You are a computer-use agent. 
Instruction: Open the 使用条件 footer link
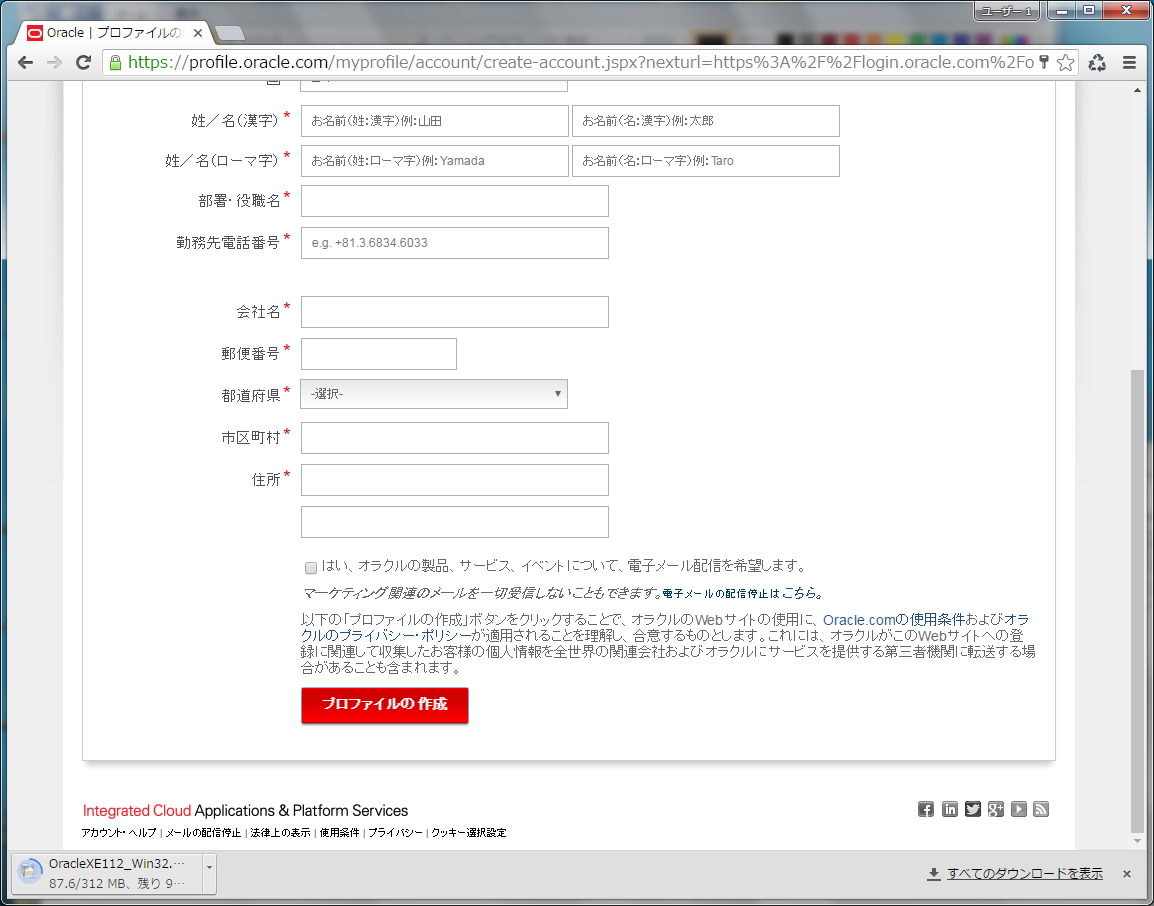click(339, 832)
